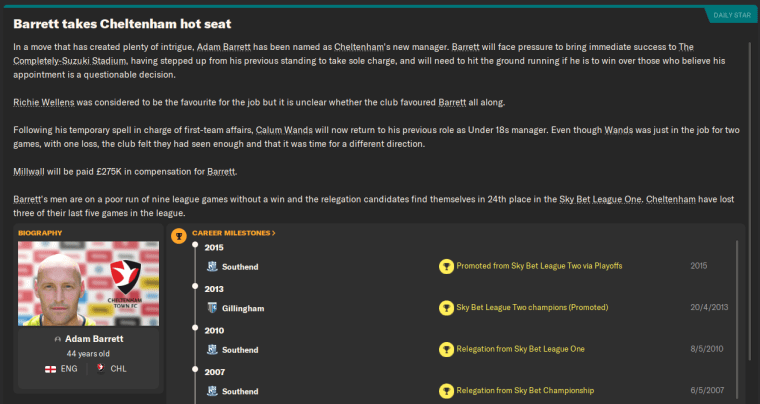Image resolution: width=760 pixels, height=404 pixels.
Task: Click trophy icon beside Playoffs promotion milestone
Action: (446, 266)
